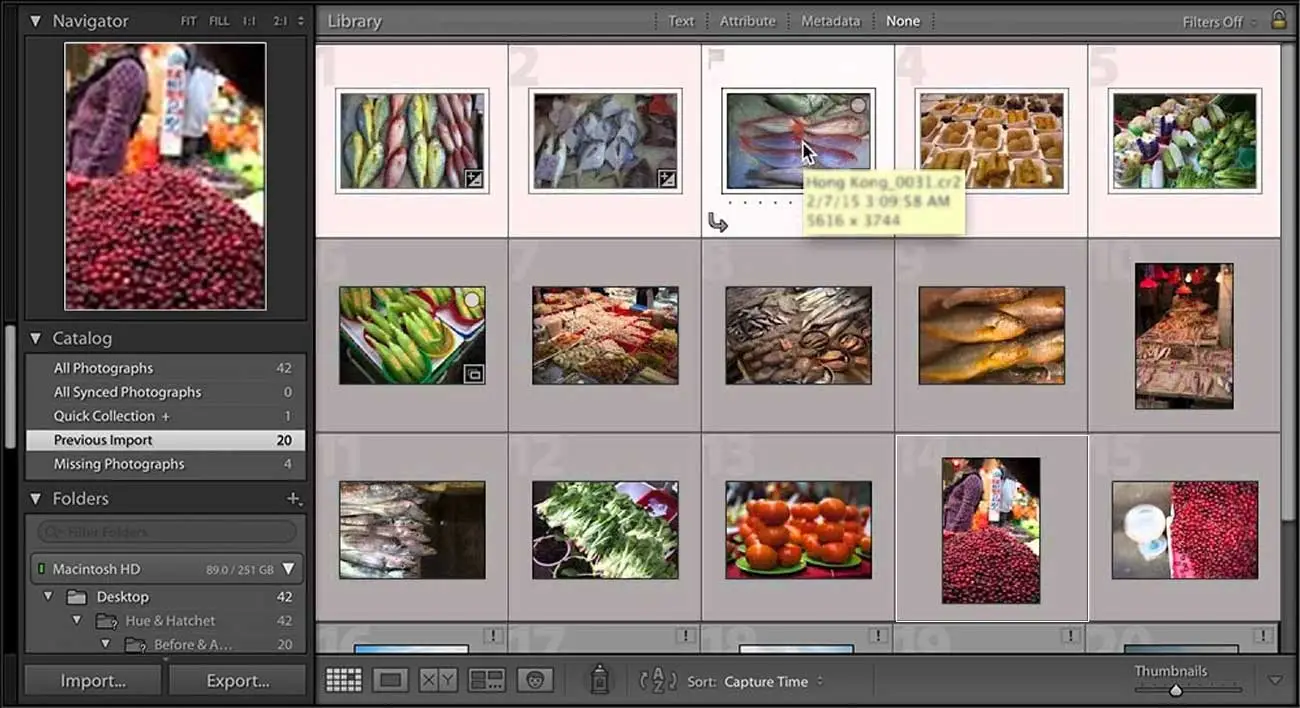This screenshot has width=1300, height=708.
Task: Select the Metadata filter tab
Action: point(830,21)
